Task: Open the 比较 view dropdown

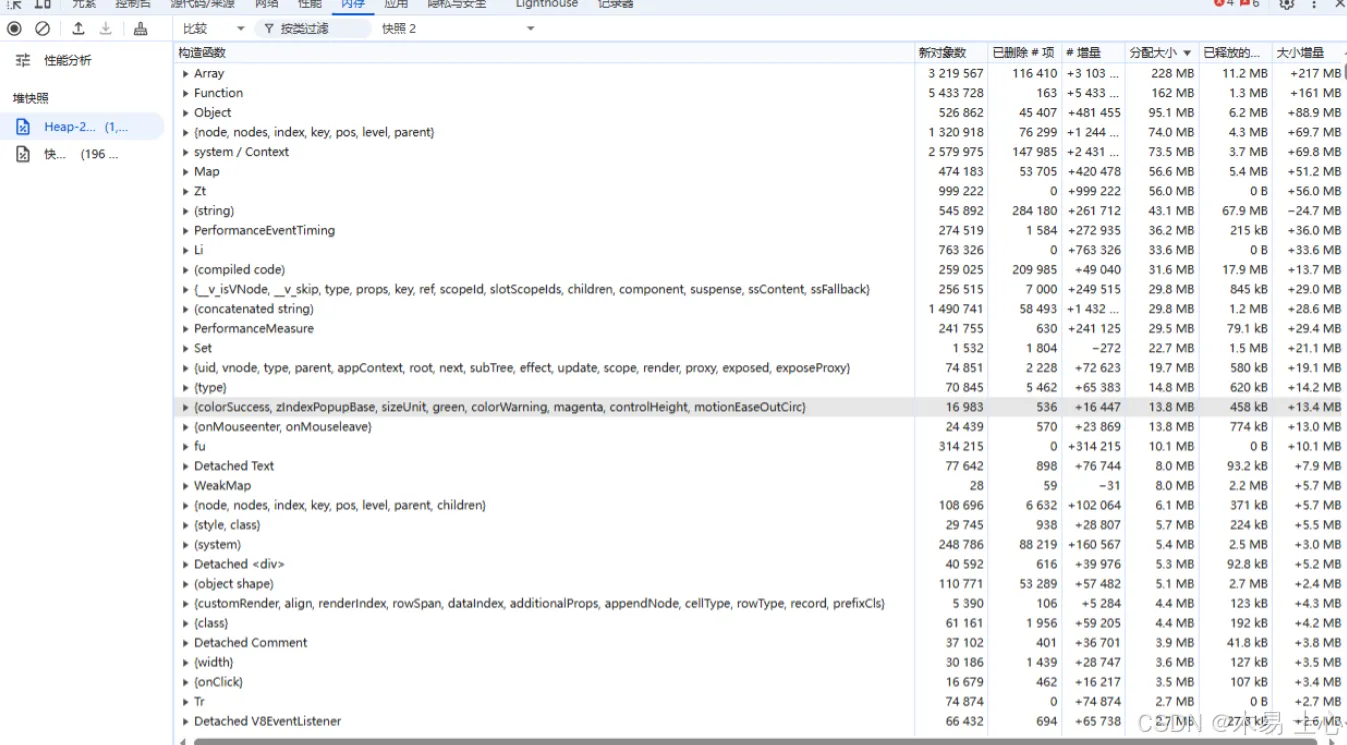Action: pyautogui.click(x=213, y=29)
